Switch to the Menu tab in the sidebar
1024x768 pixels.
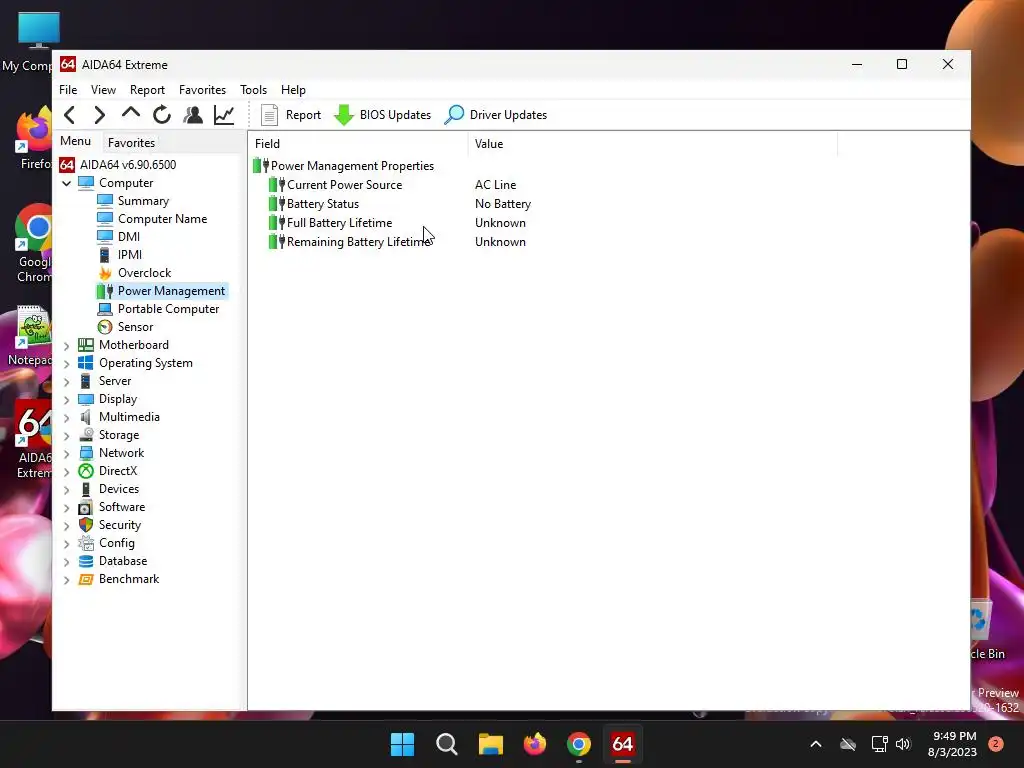(75, 141)
